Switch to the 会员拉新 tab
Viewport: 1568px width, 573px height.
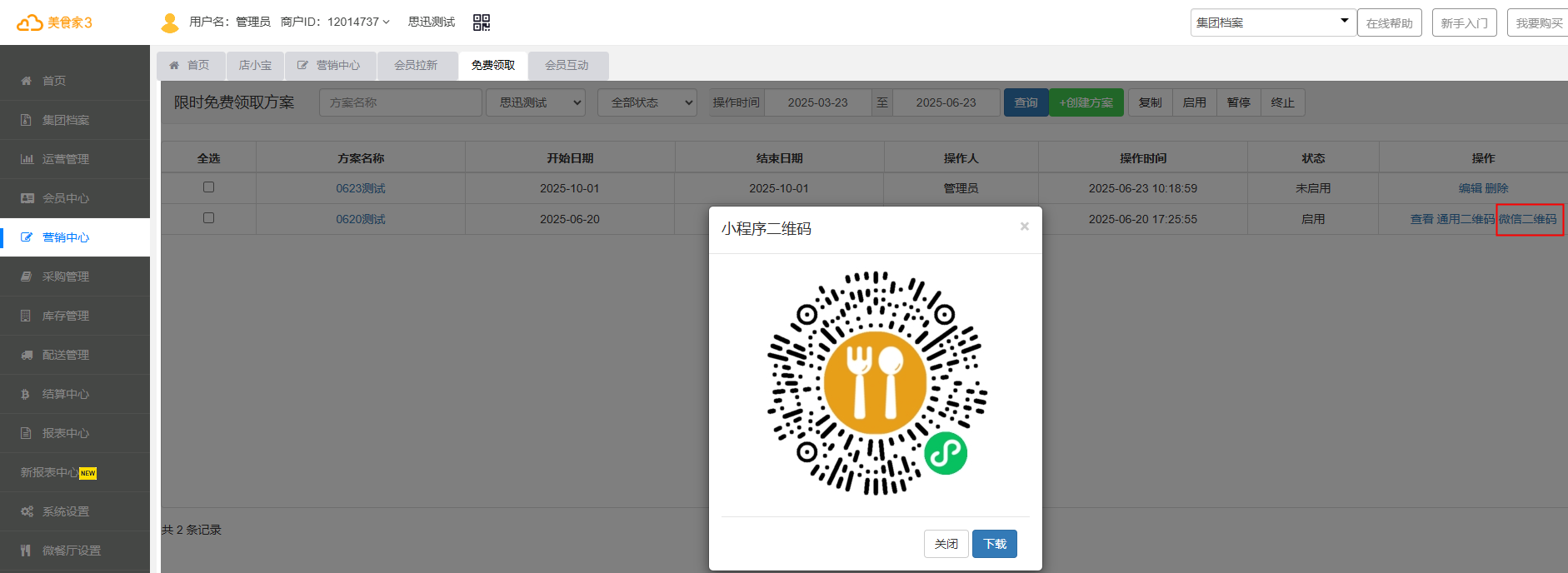click(417, 65)
